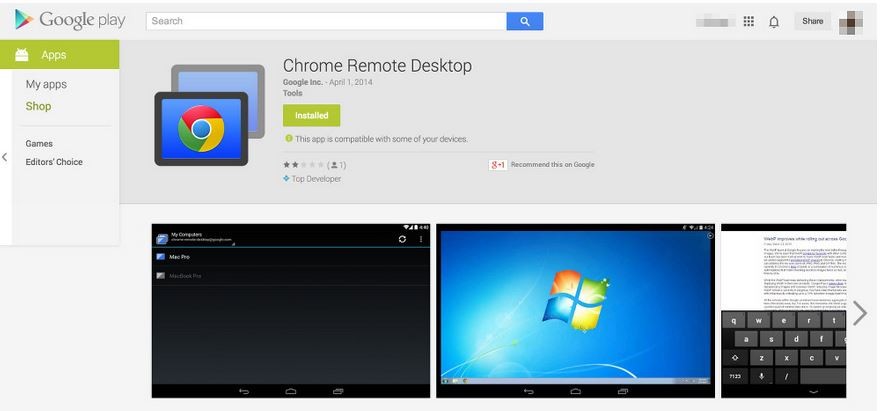The height and width of the screenshot is (411, 880).
Task: Open the Windows 7 desktop screenshot
Action: pos(575,310)
